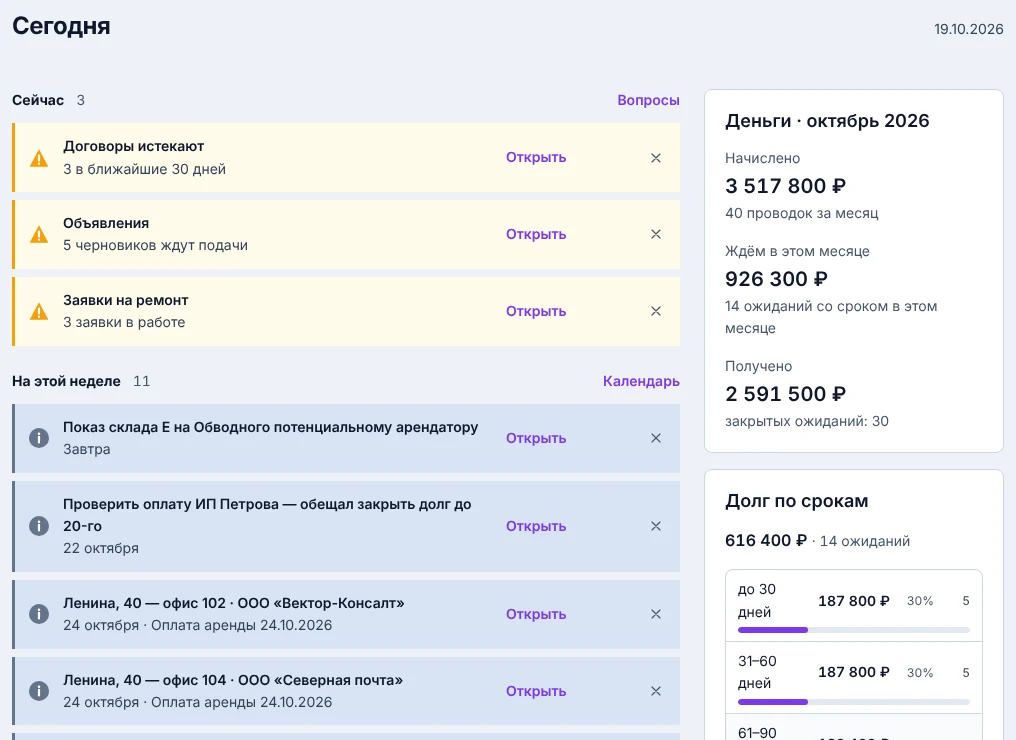Dismiss the Объявления alert
Viewport: 1016px width, 740px height.
coord(656,234)
